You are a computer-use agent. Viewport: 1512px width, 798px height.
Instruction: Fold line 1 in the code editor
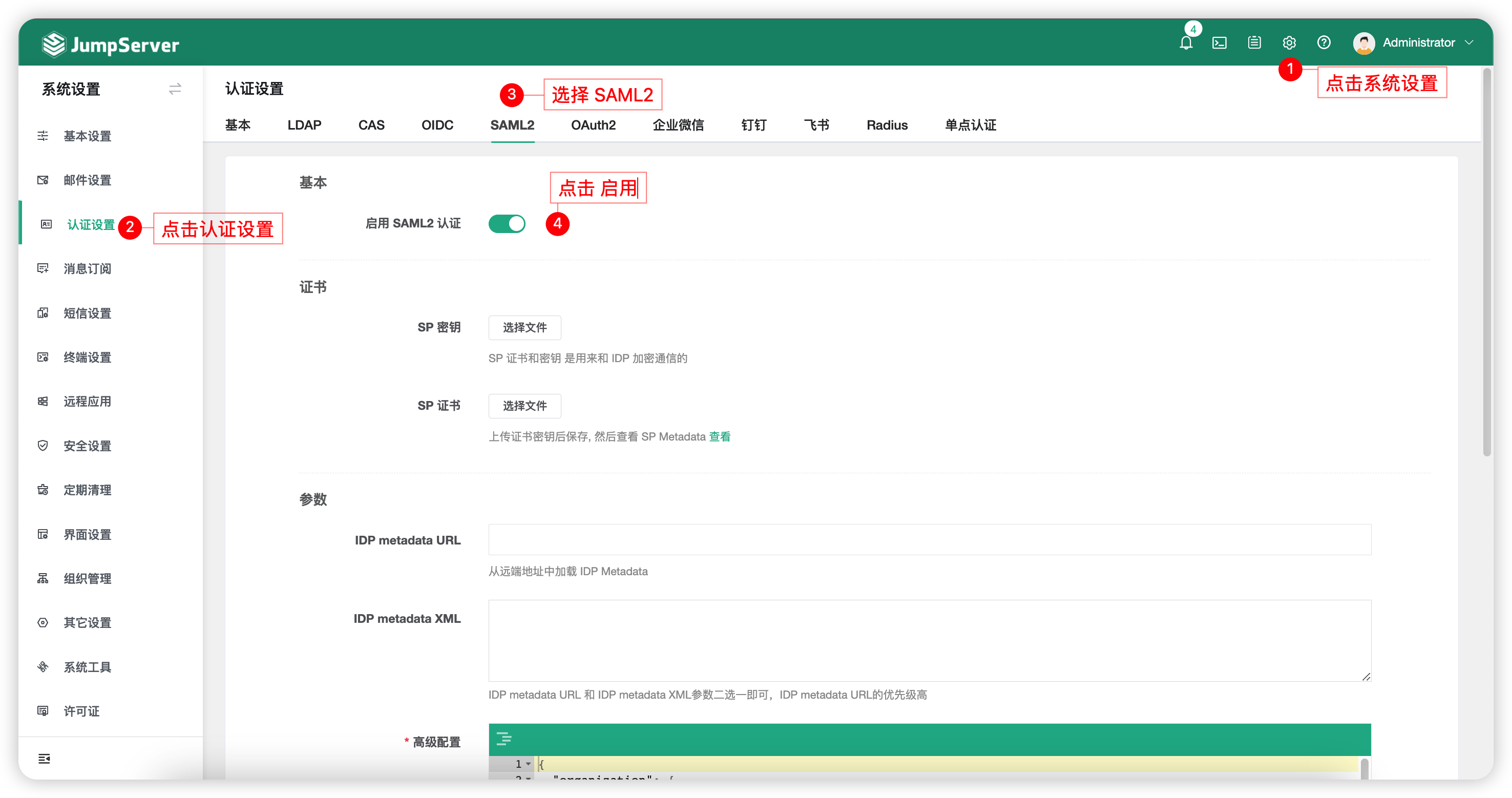coord(528,764)
